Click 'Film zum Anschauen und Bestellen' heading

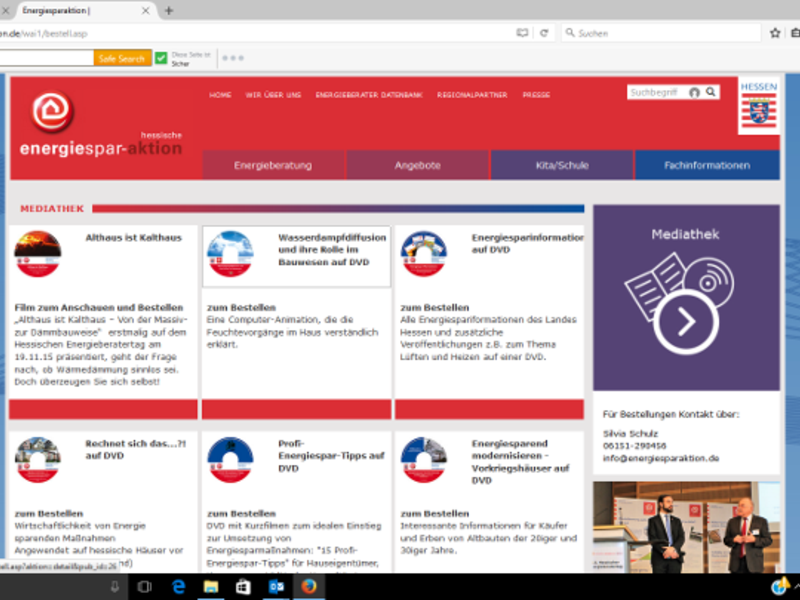(x=98, y=308)
